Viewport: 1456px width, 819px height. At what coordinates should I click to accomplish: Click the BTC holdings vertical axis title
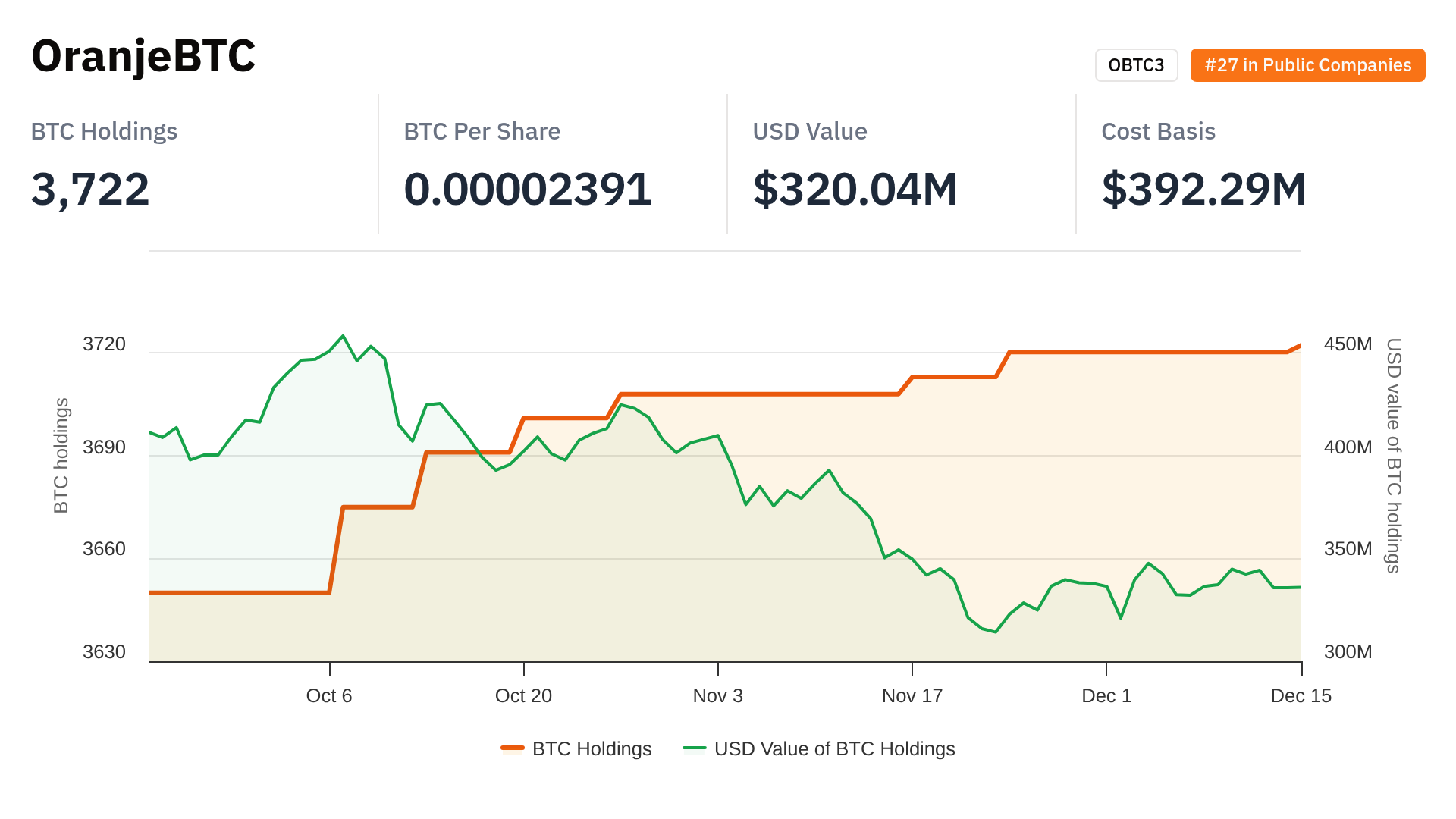61,456
